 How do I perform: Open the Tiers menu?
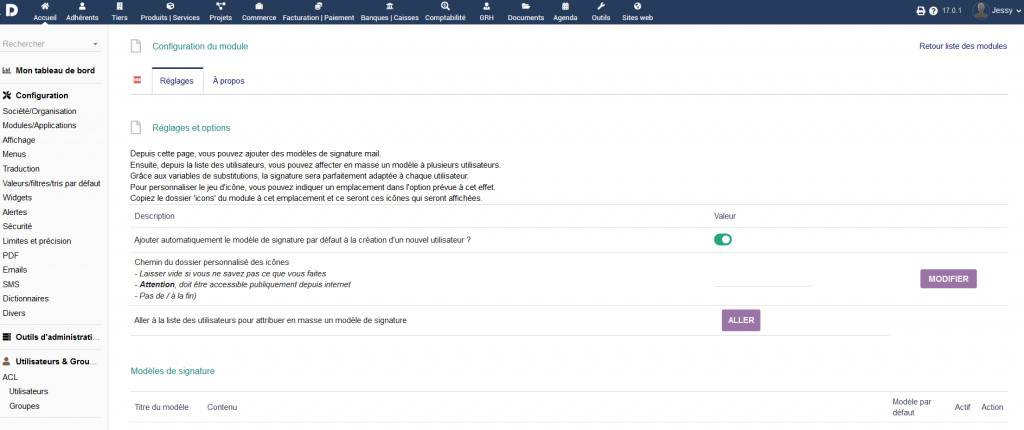[120, 12]
